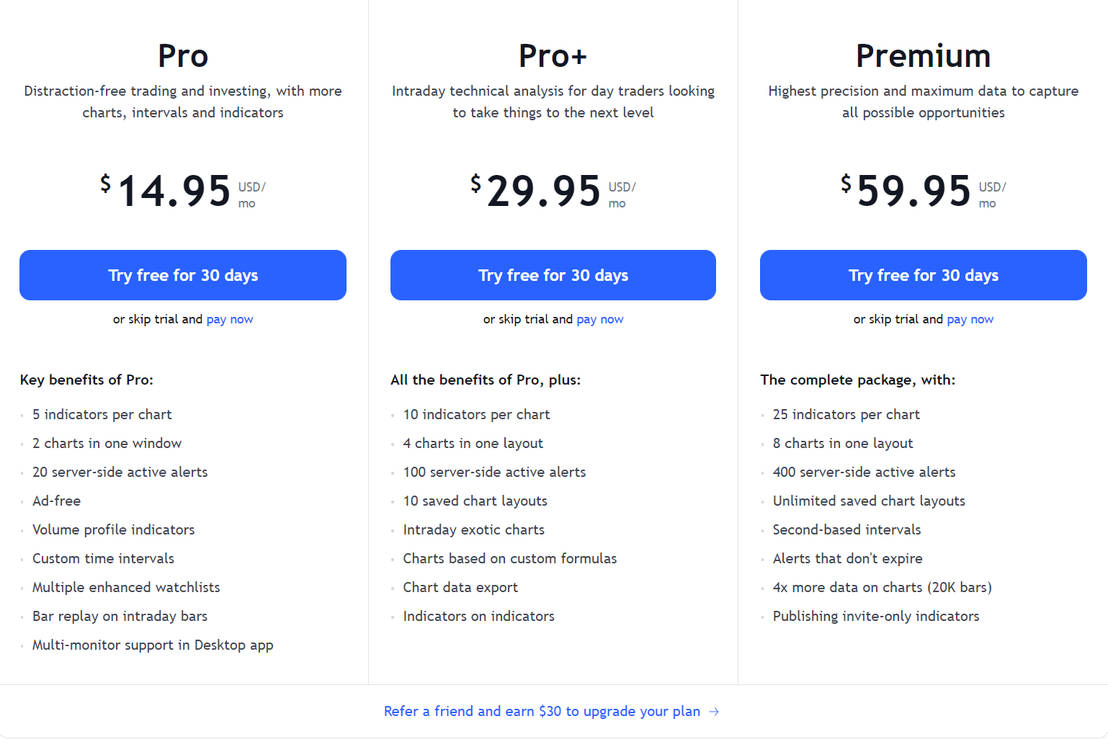Screen dimensions: 1108x739
Task: Click 'pay now' link under the Pro+ plan
Action: pyautogui.click(x=600, y=318)
